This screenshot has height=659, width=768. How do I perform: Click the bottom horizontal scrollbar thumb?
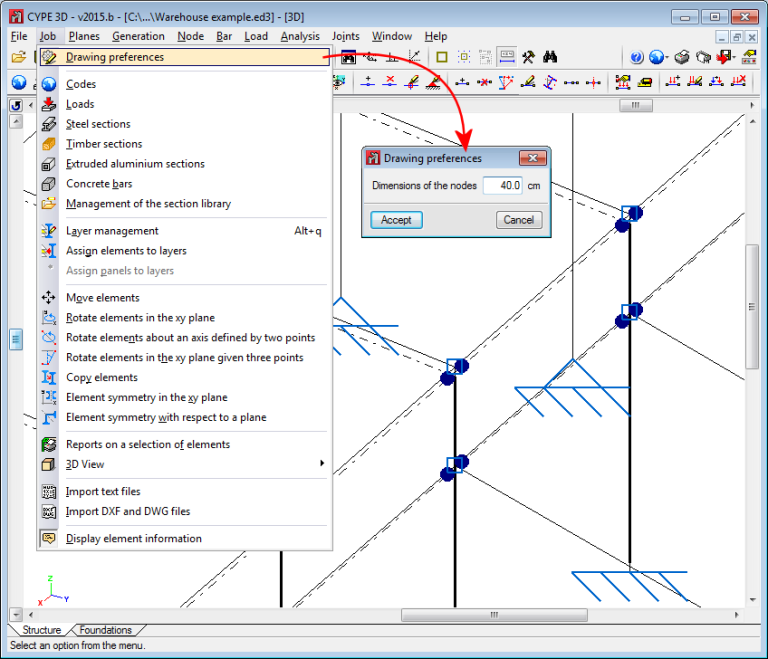pyautogui.click(x=492, y=615)
